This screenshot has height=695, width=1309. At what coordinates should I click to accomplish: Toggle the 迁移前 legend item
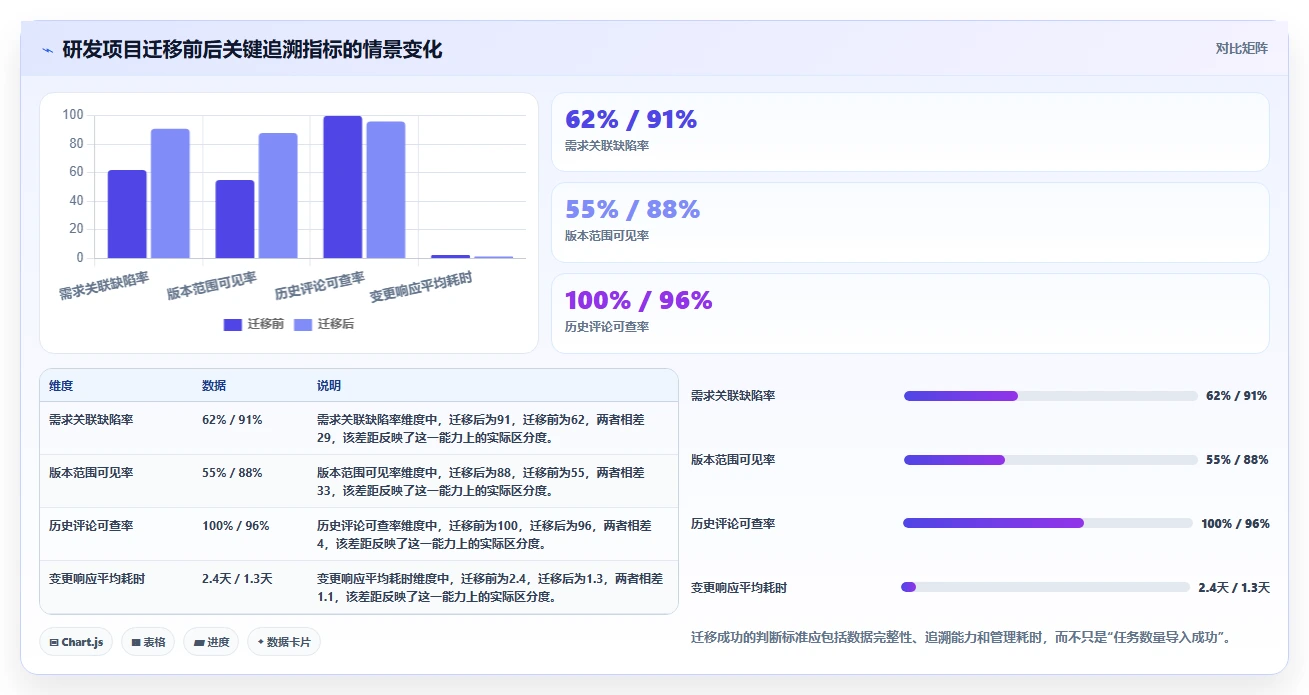click(254, 324)
